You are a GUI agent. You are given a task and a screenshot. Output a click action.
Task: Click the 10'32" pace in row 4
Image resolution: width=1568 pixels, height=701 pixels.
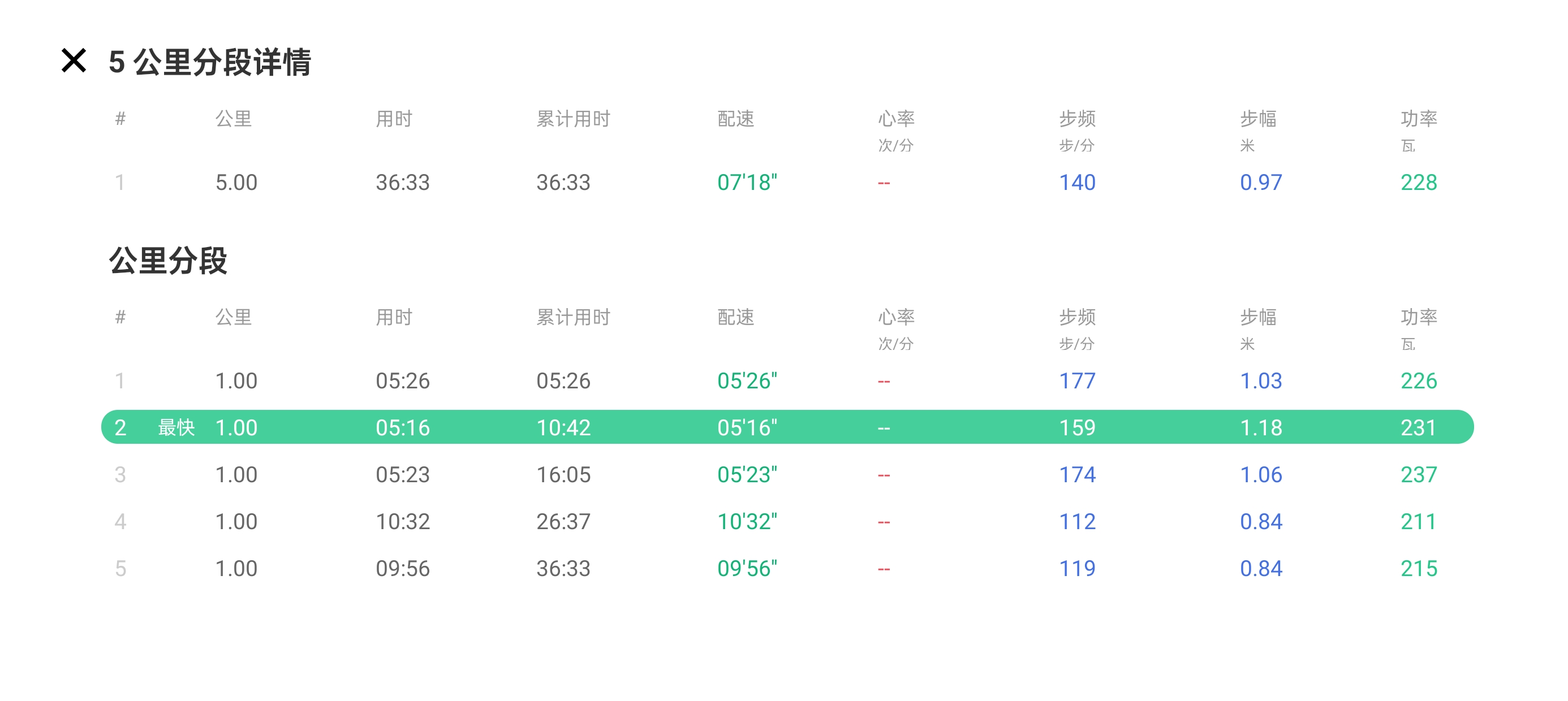tap(747, 521)
